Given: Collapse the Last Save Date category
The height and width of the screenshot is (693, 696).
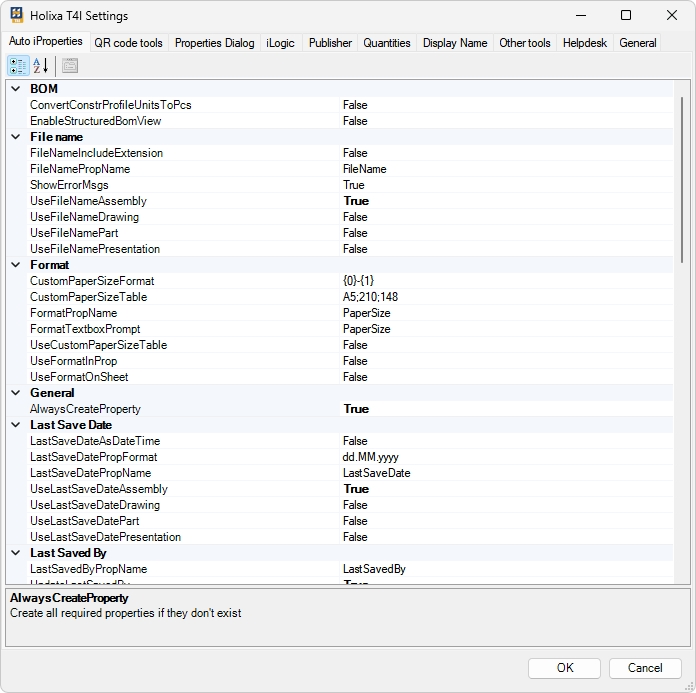Looking at the screenshot, I should pyautogui.click(x=16, y=425).
